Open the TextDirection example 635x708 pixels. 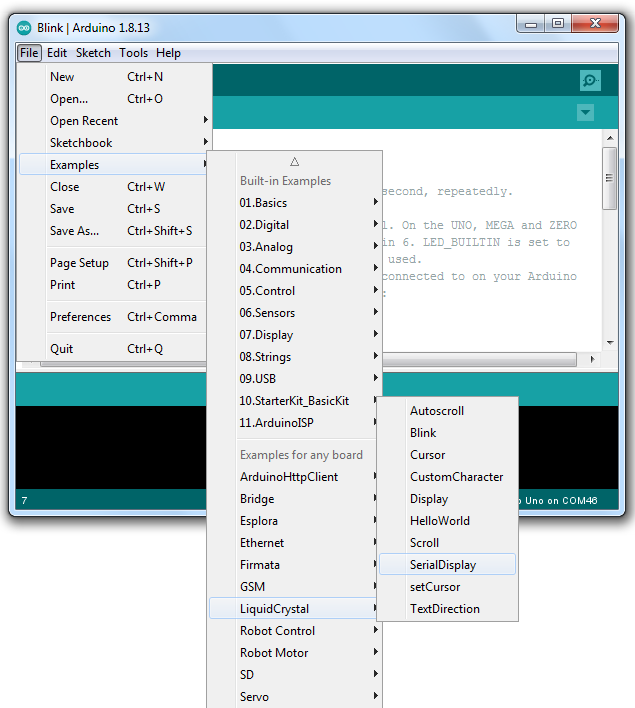pyautogui.click(x=447, y=609)
